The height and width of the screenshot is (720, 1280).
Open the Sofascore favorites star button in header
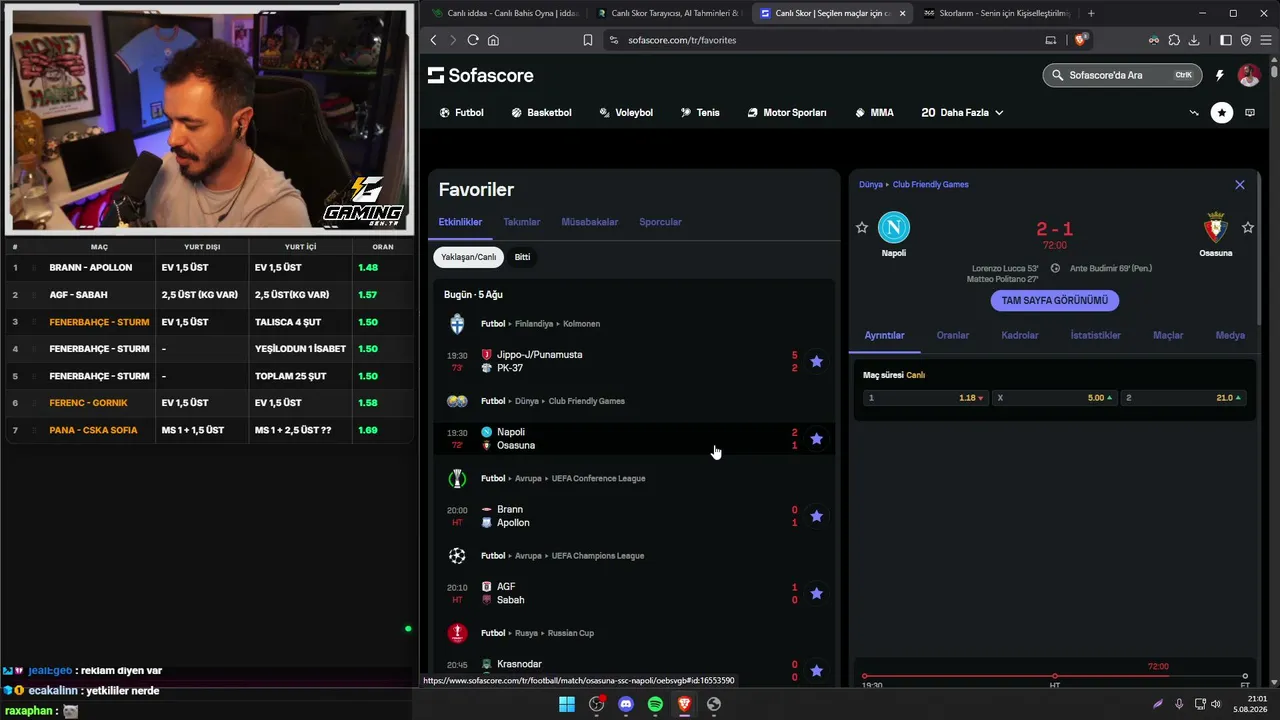(x=1222, y=113)
